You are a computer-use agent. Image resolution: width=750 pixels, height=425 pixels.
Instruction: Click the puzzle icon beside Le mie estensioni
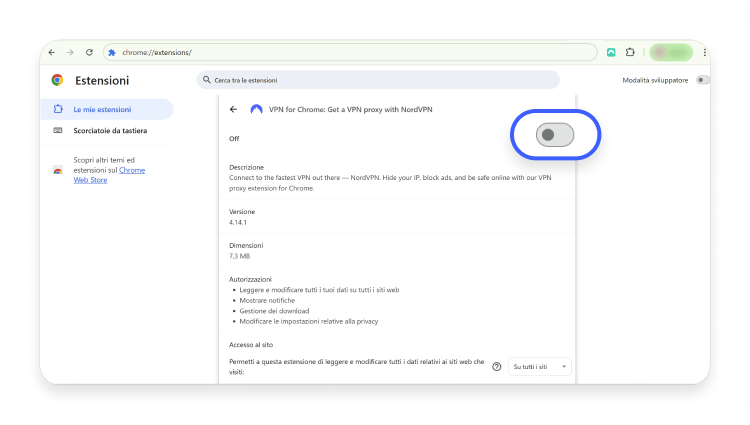point(58,109)
